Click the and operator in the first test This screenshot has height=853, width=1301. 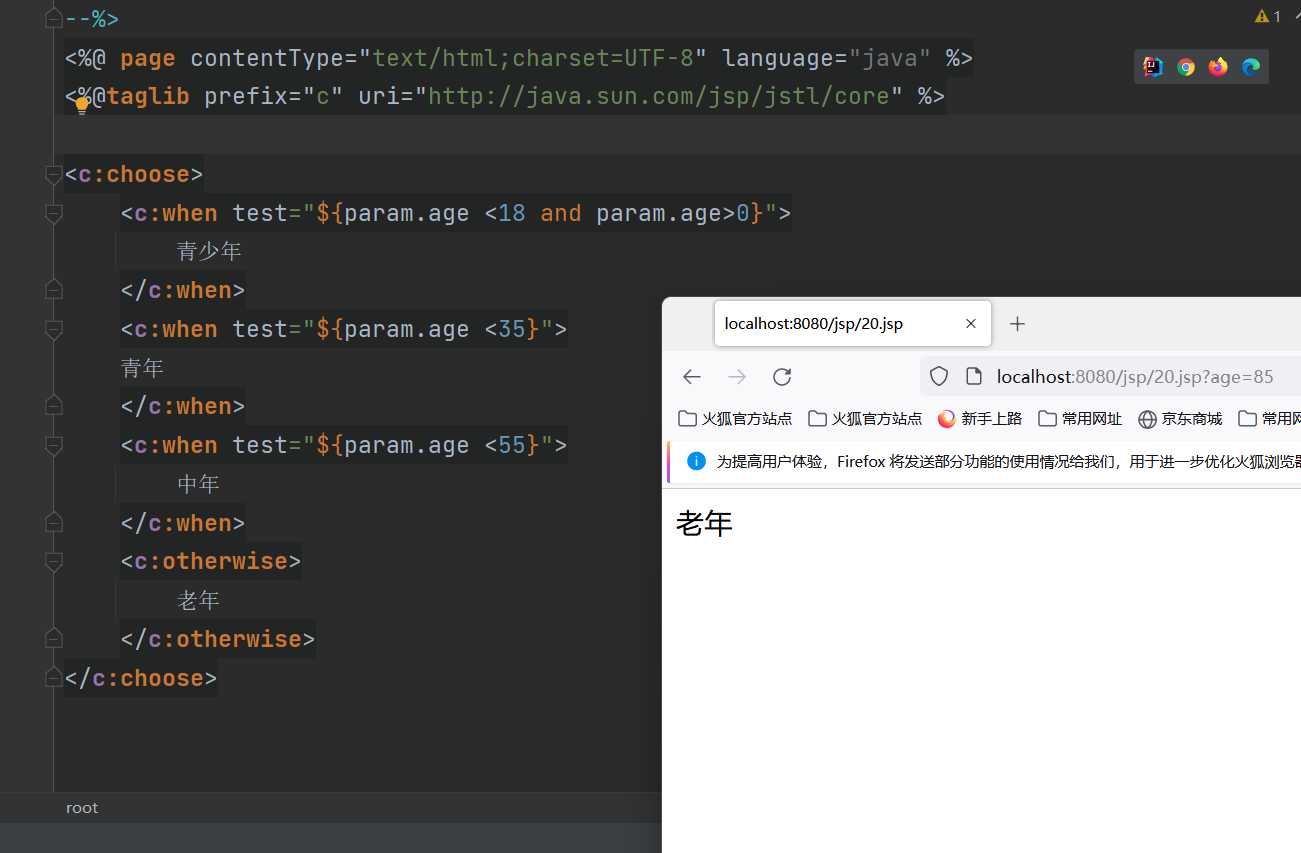click(561, 213)
